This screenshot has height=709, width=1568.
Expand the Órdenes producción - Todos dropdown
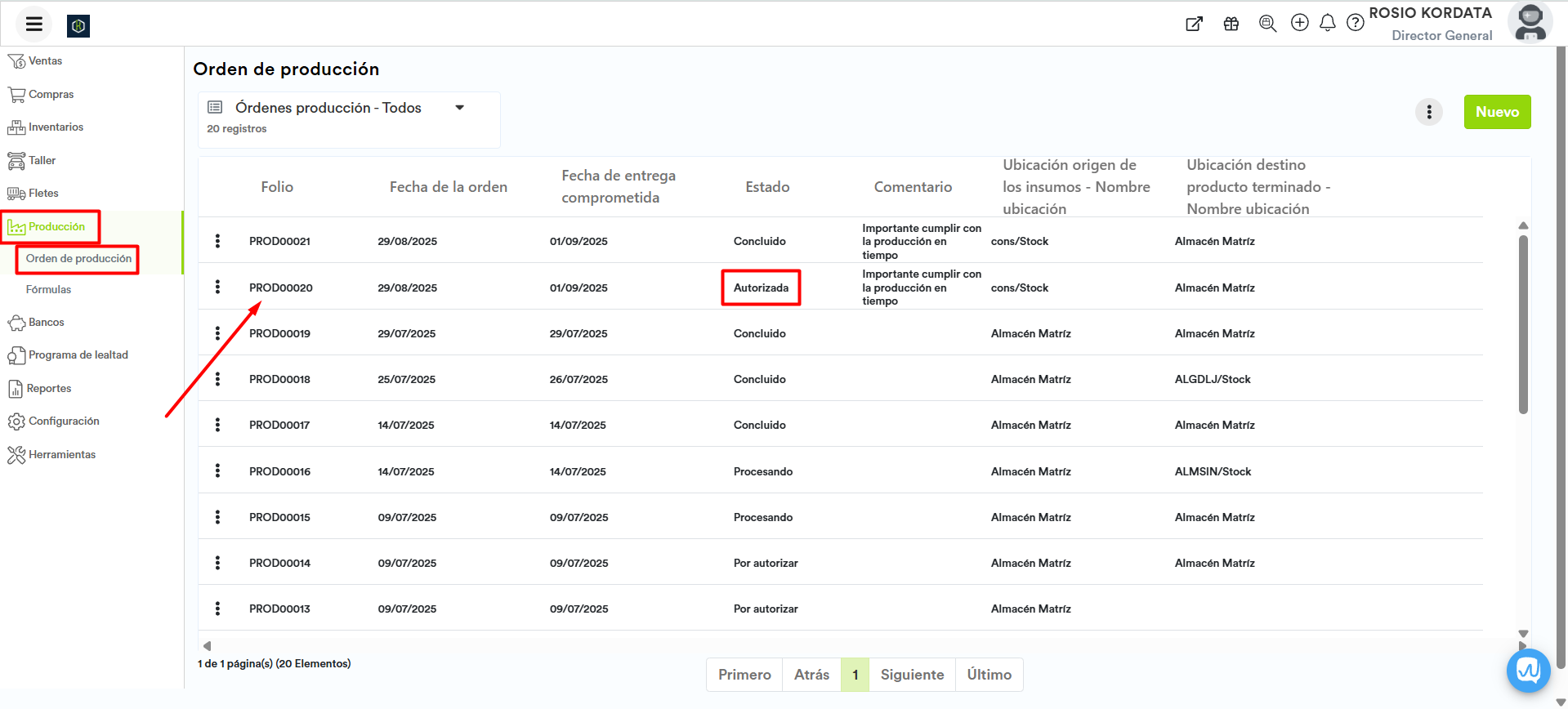pos(460,108)
